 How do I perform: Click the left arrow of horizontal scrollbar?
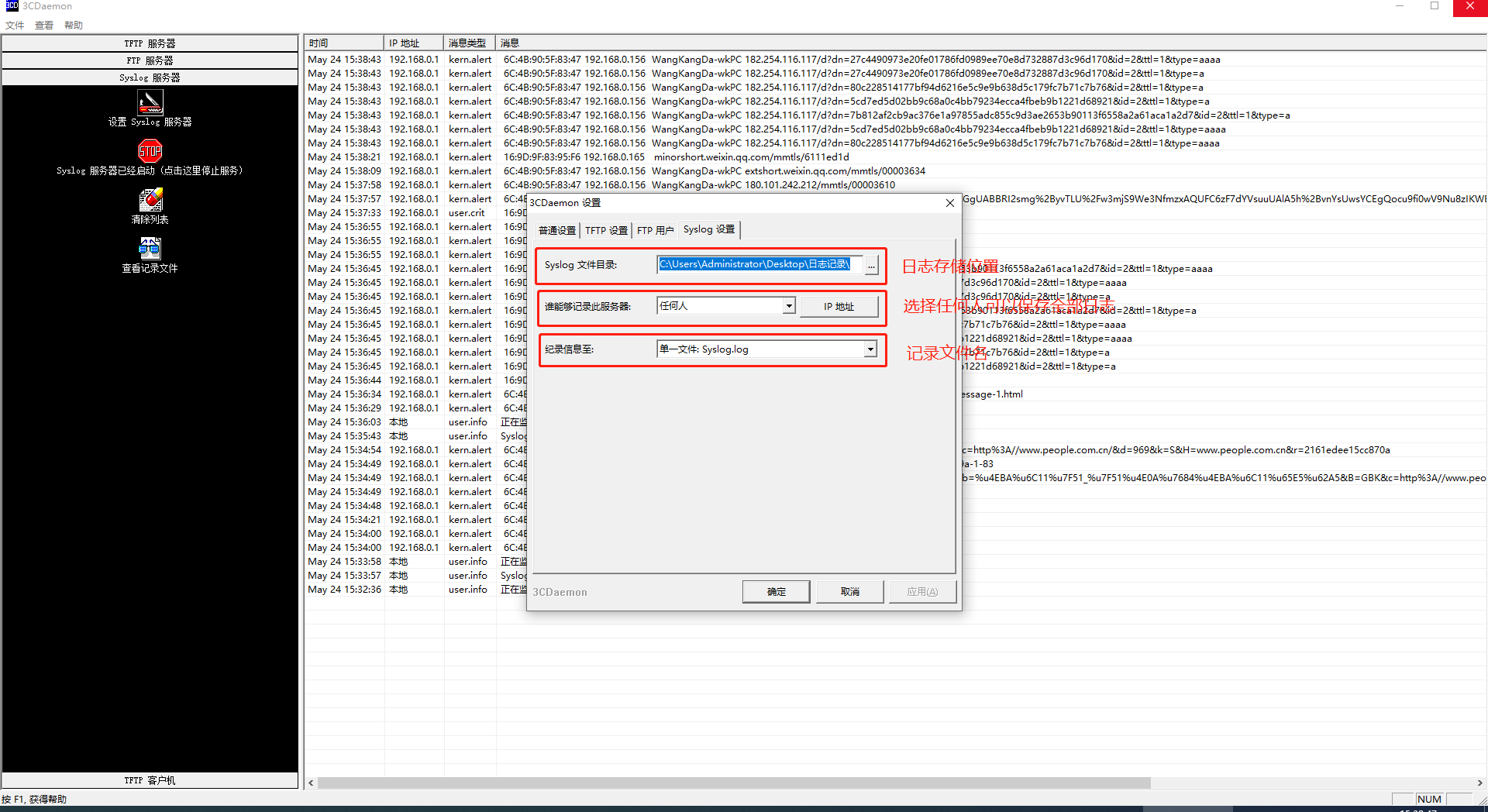(x=311, y=783)
